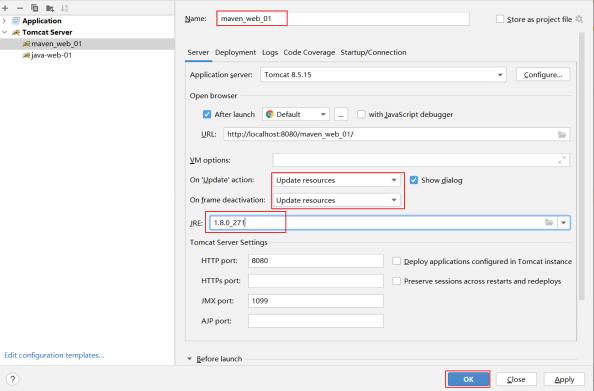The width and height of the screenshot is (594, 391).
Task: Click the Configure... button
Action: tap(543, 75)
